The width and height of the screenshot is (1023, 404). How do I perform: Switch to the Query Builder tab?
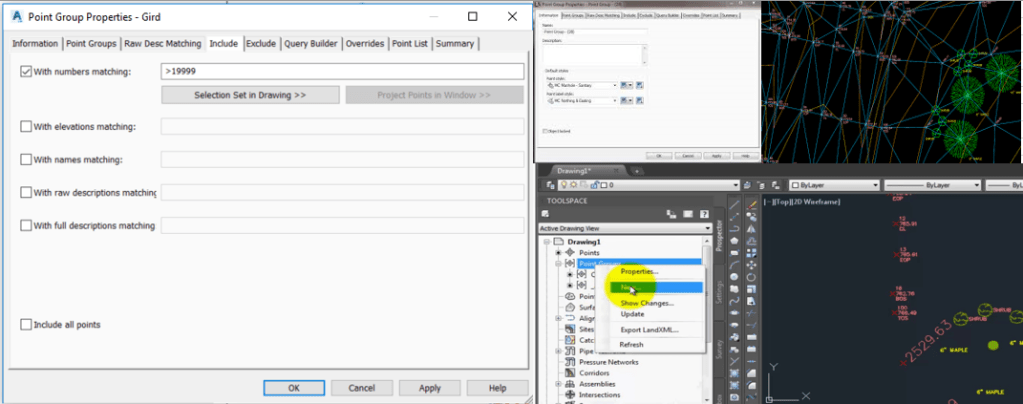point(310,44)
